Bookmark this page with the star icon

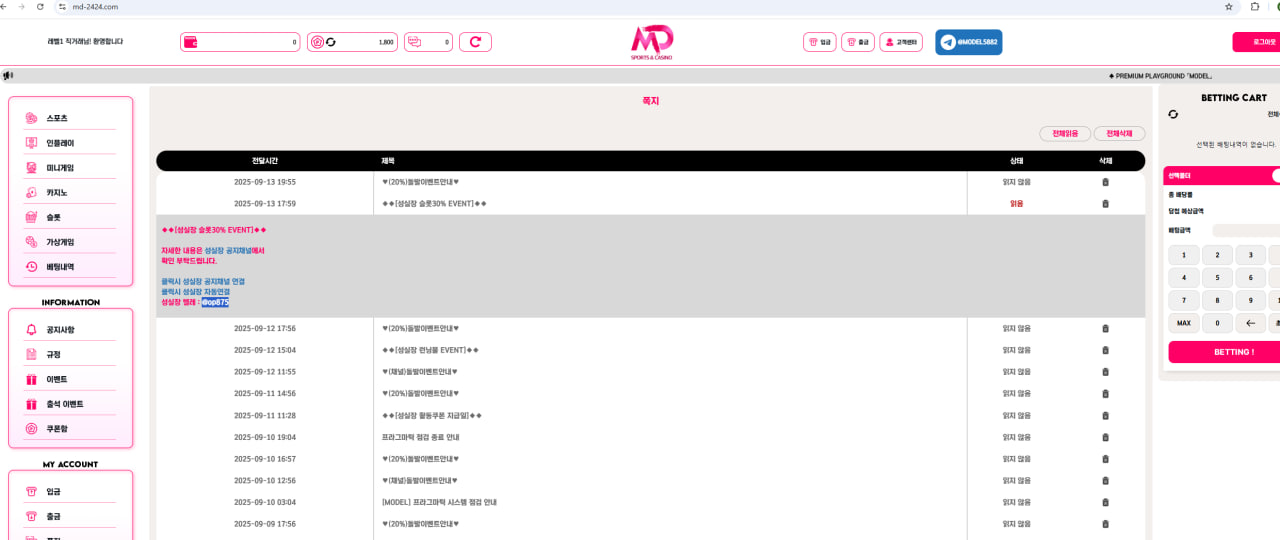(x=1229, y=6)
